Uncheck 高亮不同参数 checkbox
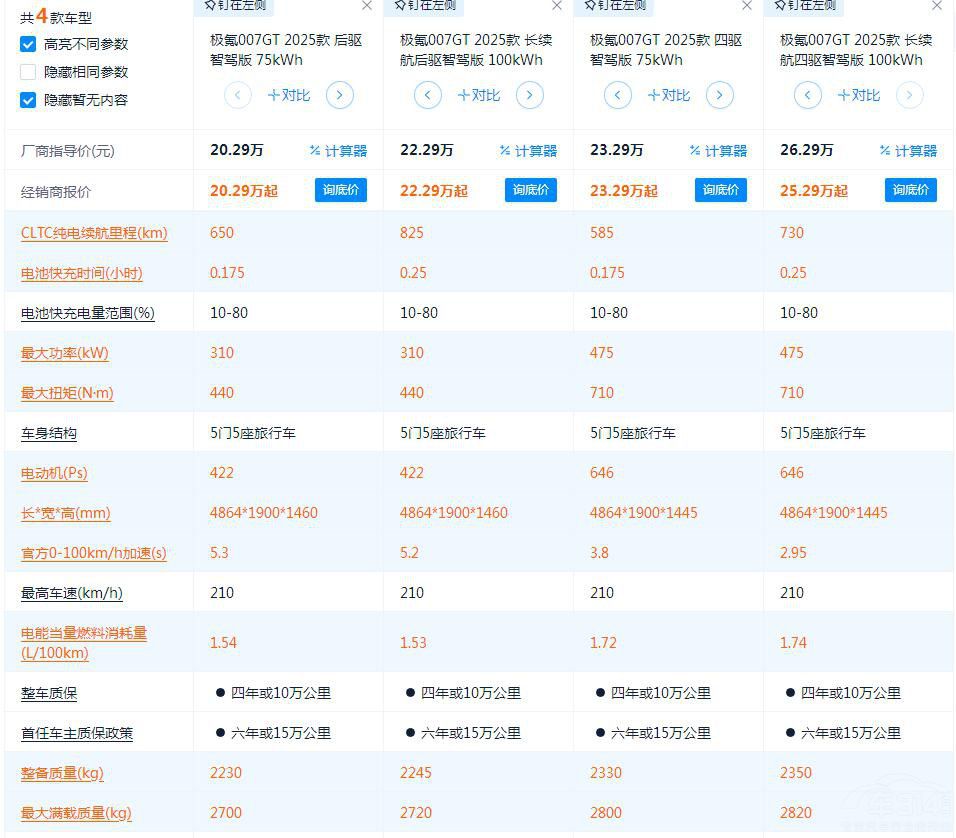The image size is (956, 838). [x=28, y=44]
